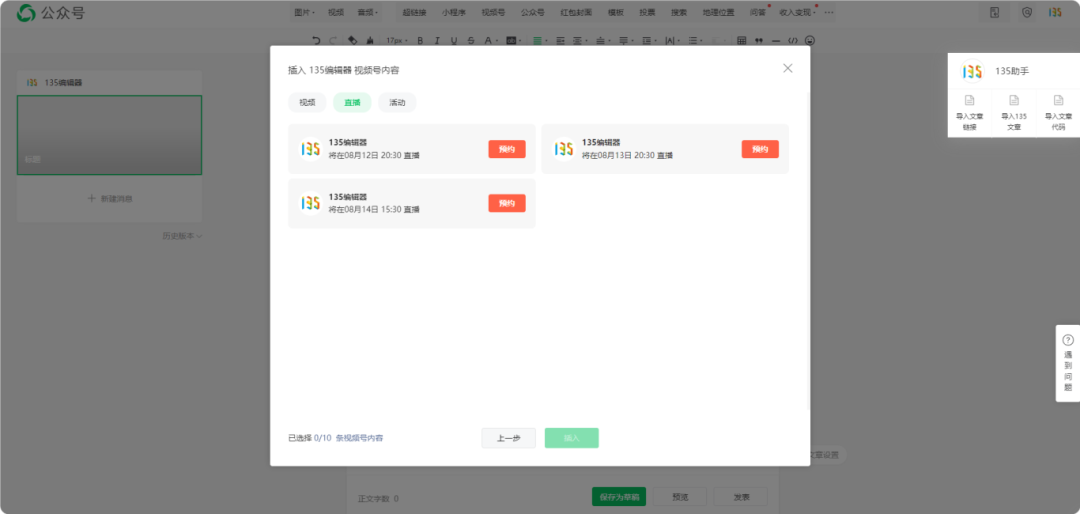The width and height of the screenshot is (1080, 514).
Task: Click the clear formatting eraser icon
Action: 352,40
